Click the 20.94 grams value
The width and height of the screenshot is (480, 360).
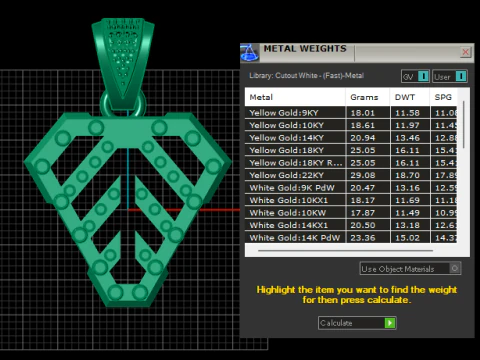point(363,138)
